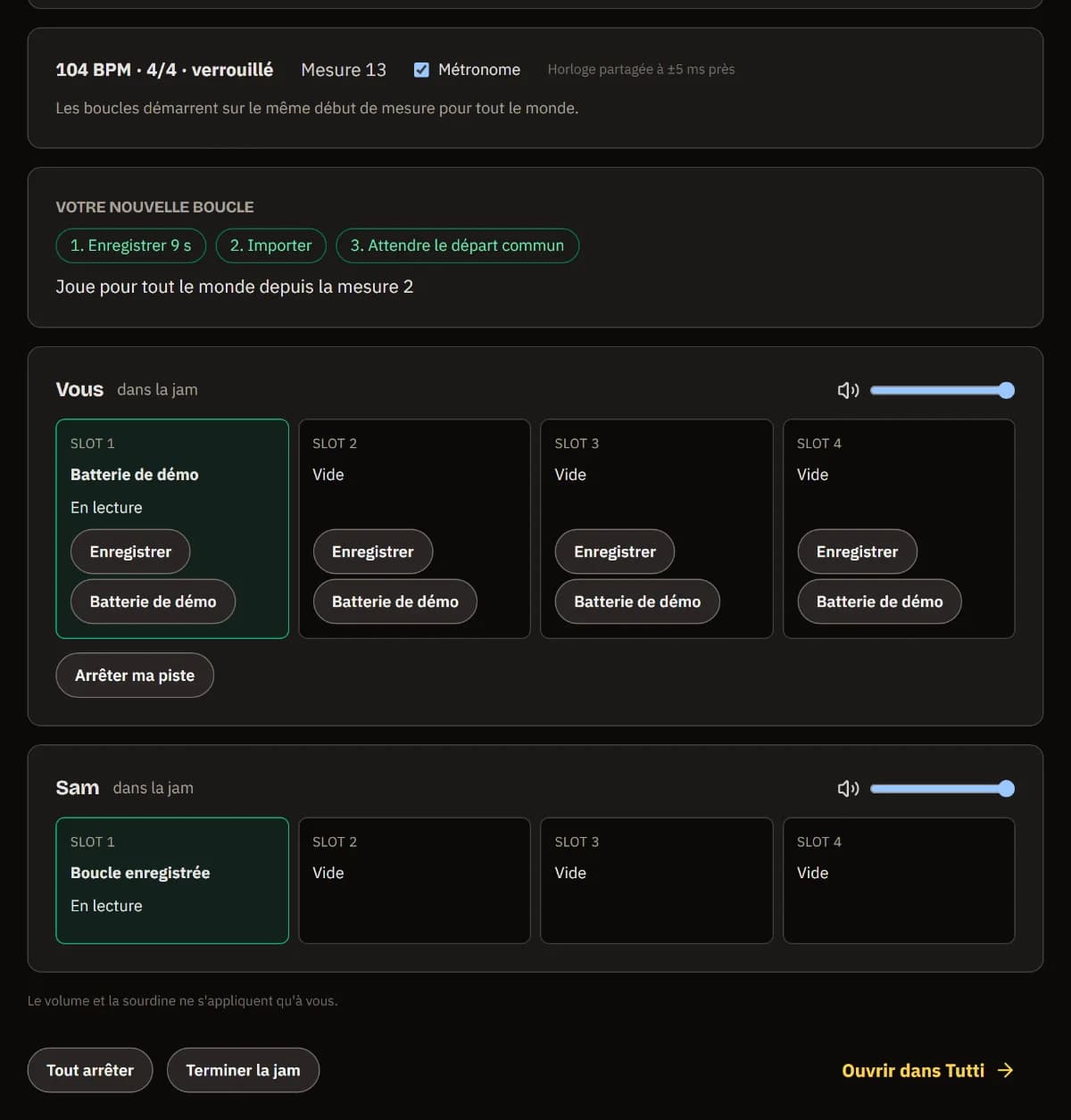Click Enregistrer in your Slot 1
Viewport: 1071px width, 1120px height.
pyautogui.click(x=130, y=552)
